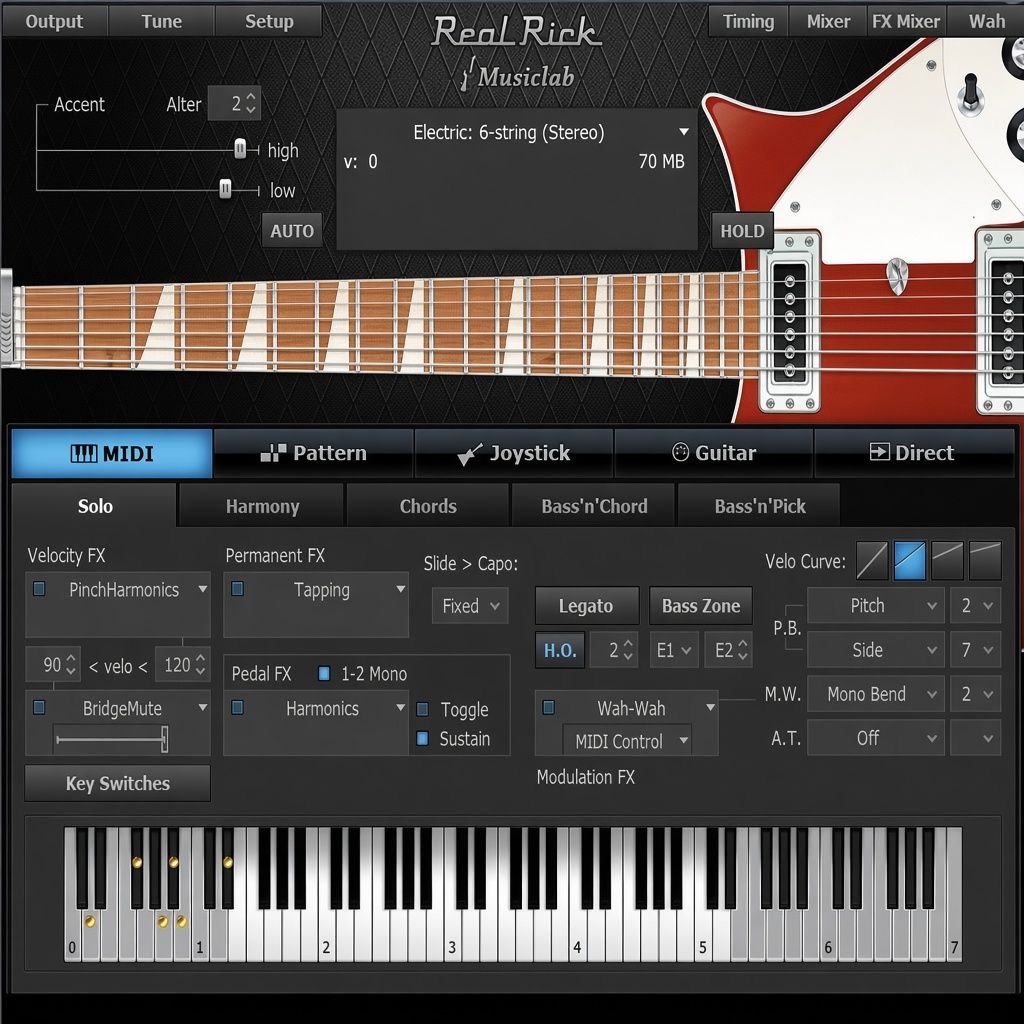
Task: Click the E2 bass zone stepper
Action: (743, 650)
